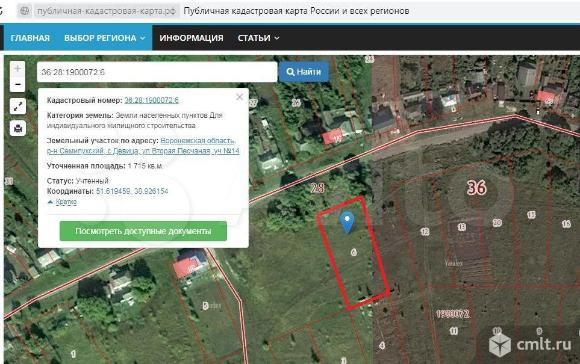Screen dimensions: 580x364
Task: Click the cmlt.ru watermark logo
Action: [x=530, y=344]
